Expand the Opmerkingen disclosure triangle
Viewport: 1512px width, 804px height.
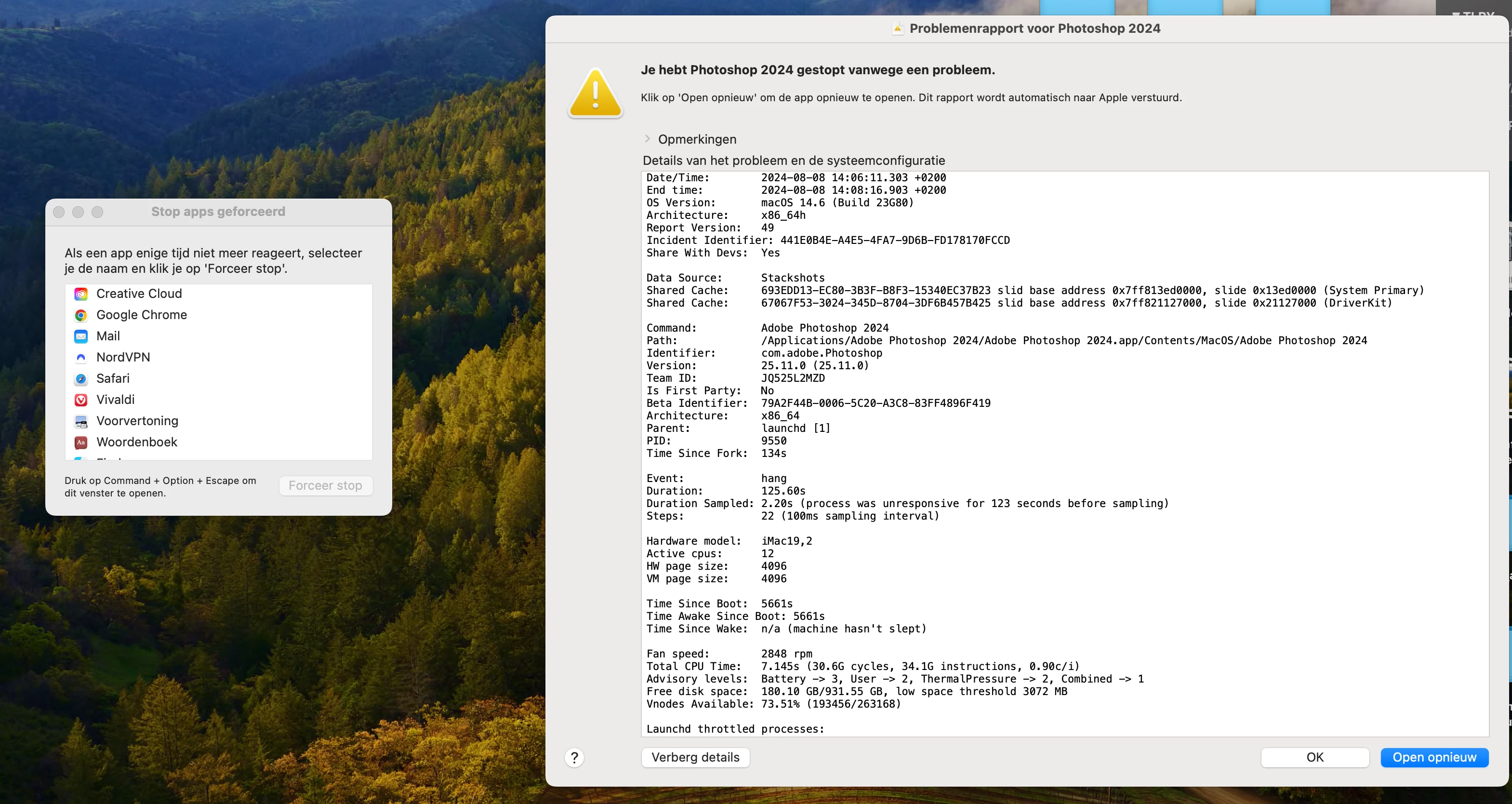click(648, 139)
